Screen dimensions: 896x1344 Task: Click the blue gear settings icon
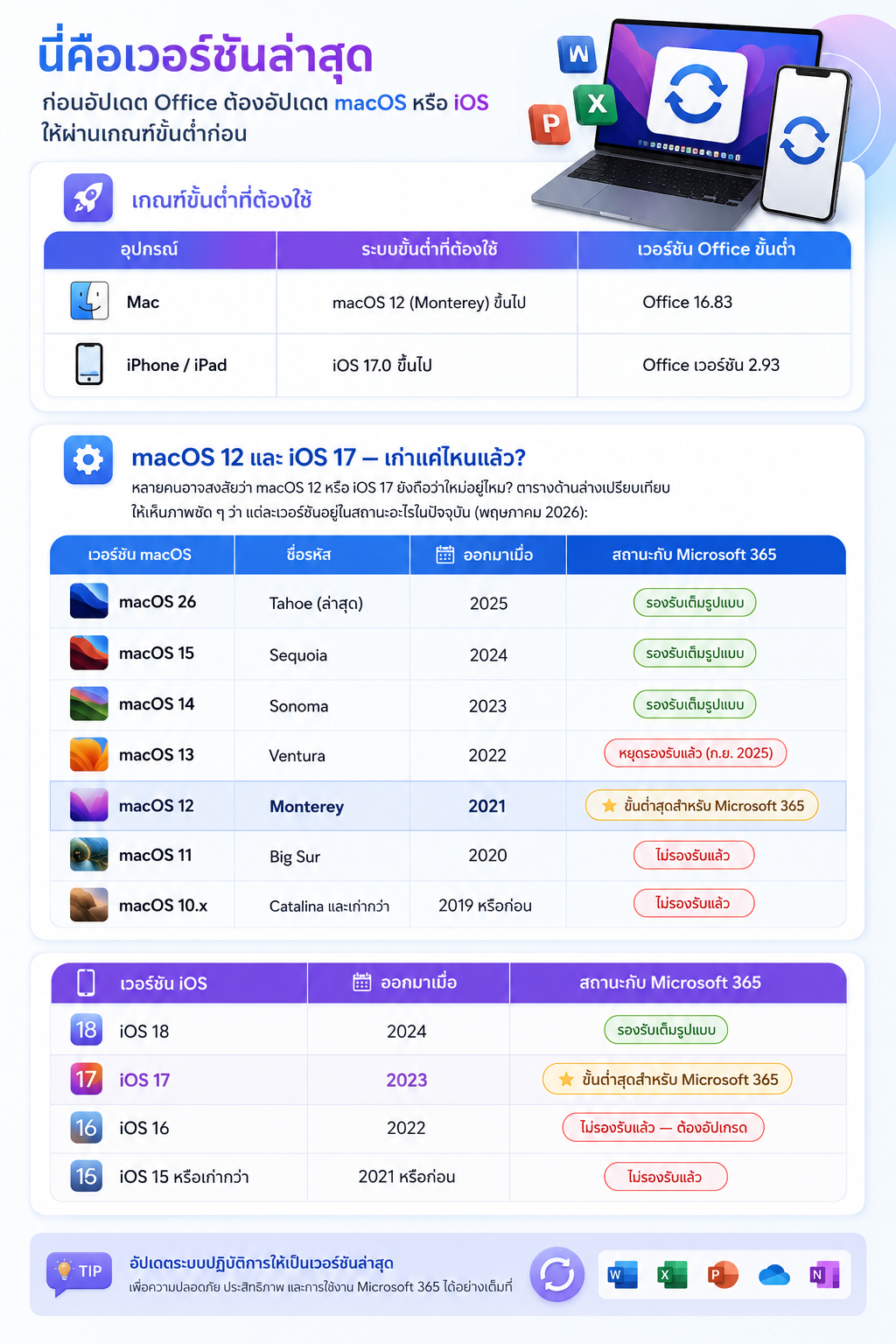88,459
